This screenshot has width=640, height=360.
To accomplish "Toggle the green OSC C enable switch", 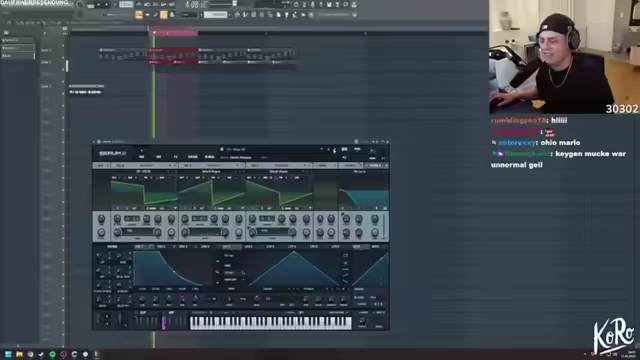I will click(x=249, y=166).
